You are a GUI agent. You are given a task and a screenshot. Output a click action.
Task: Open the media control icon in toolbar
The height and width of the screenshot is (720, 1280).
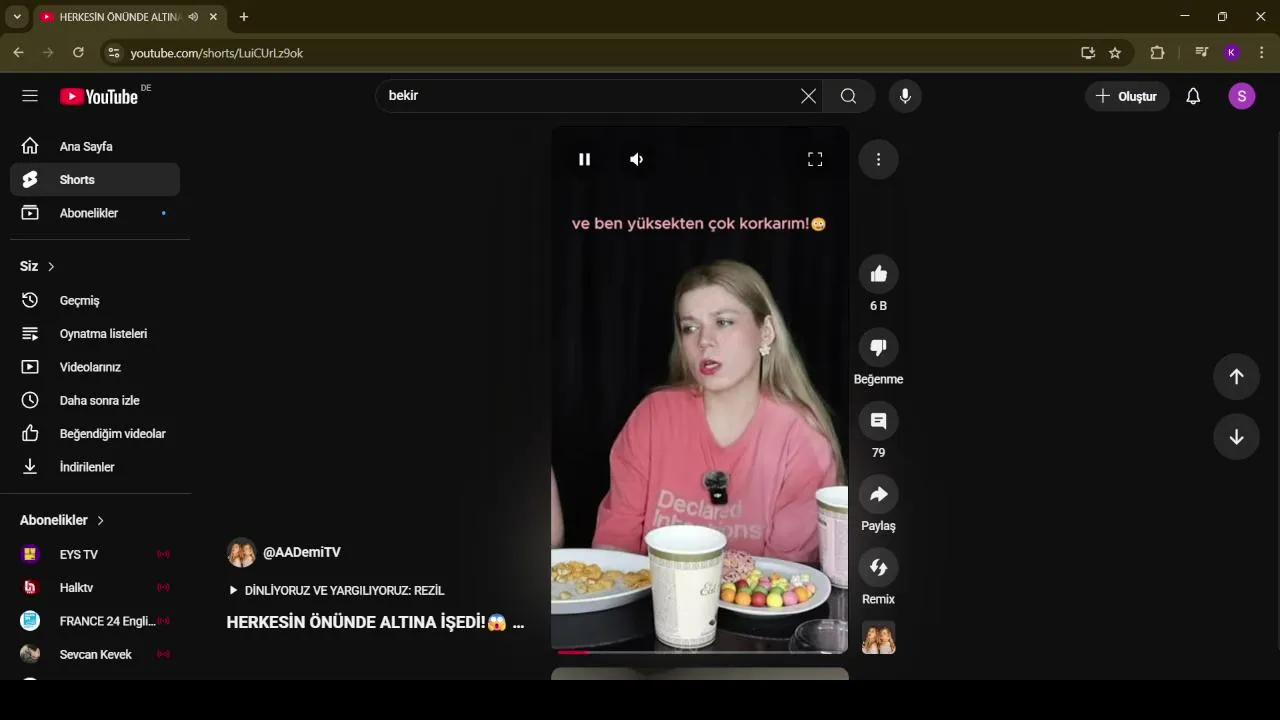[1201, 53]
